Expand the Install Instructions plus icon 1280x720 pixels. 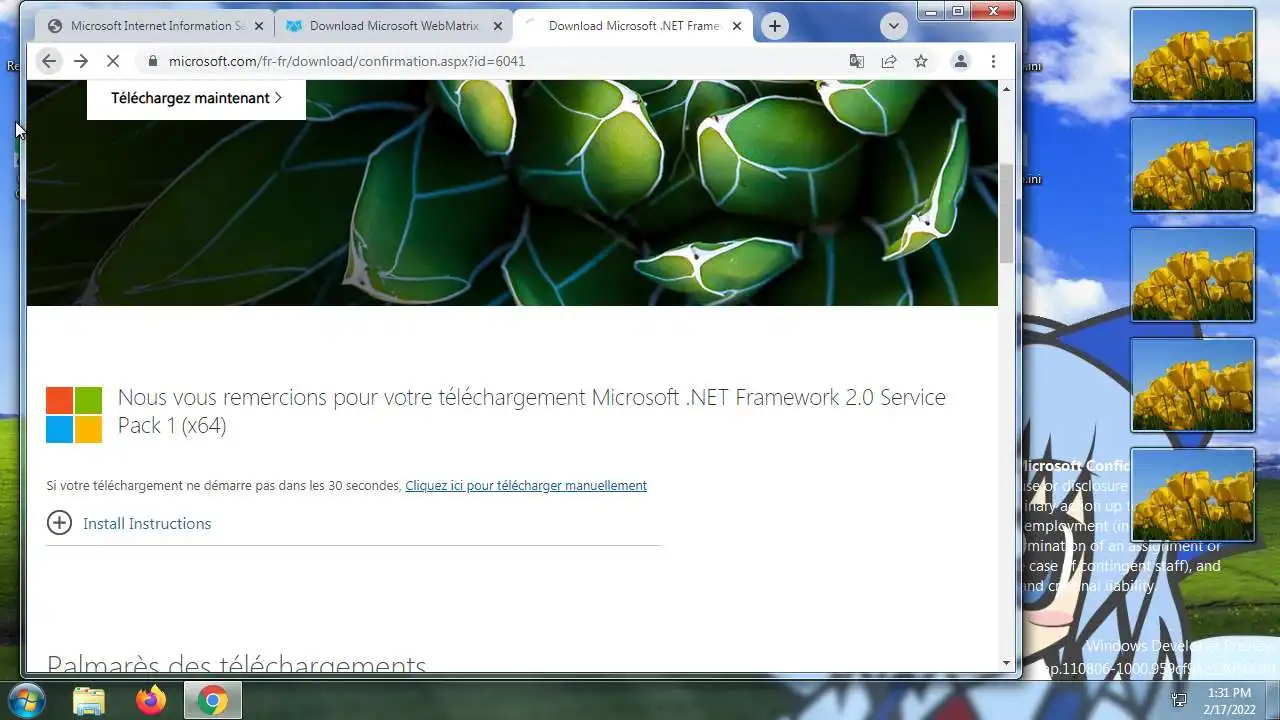(60, 523)
